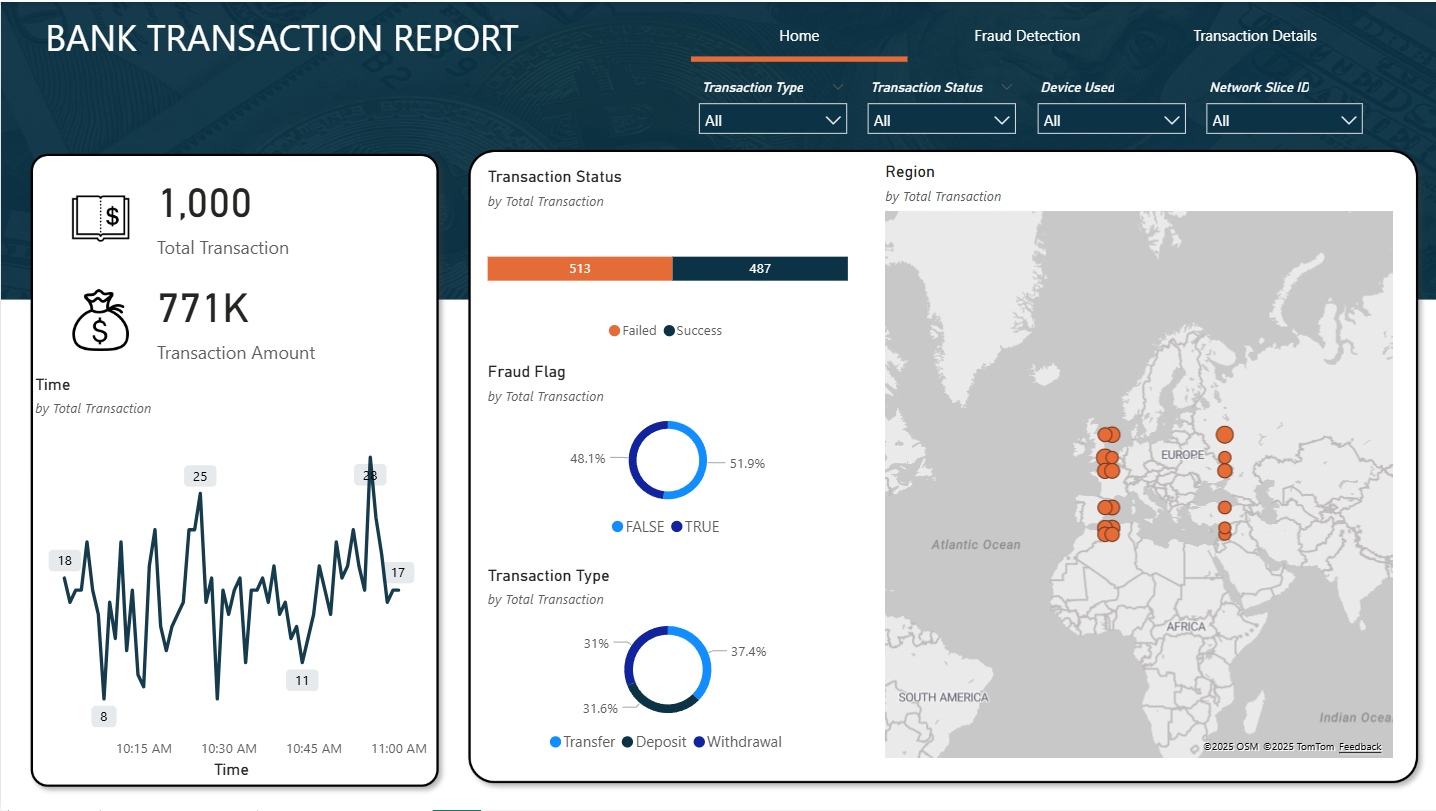1436x811 pixels.
Task: Click the peak data label 25 on Time chart
Action: [x=200, y=476]
